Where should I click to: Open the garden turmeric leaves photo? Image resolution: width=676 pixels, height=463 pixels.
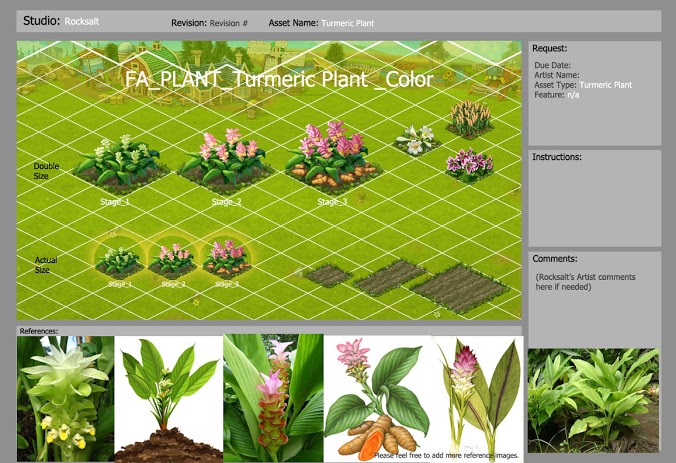[x=593, y=400]
